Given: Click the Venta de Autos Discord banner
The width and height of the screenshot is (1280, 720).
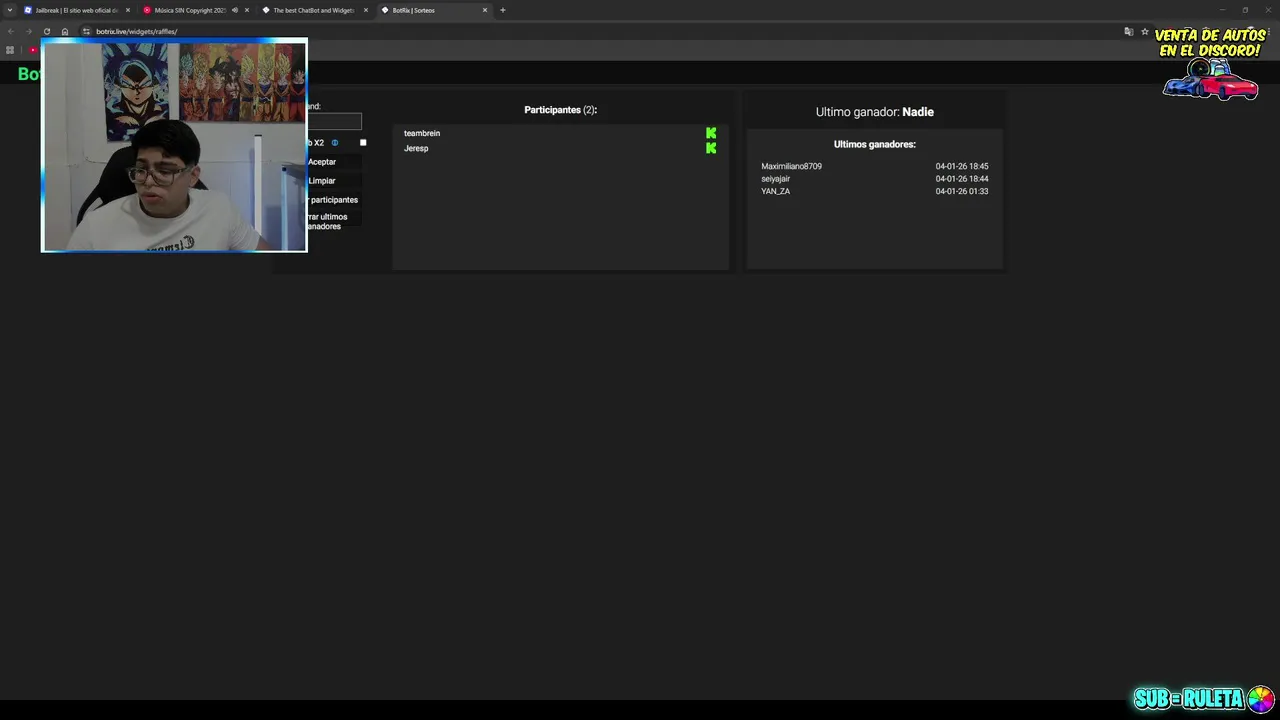Looking at the screenshot, I should [1210, 64].
